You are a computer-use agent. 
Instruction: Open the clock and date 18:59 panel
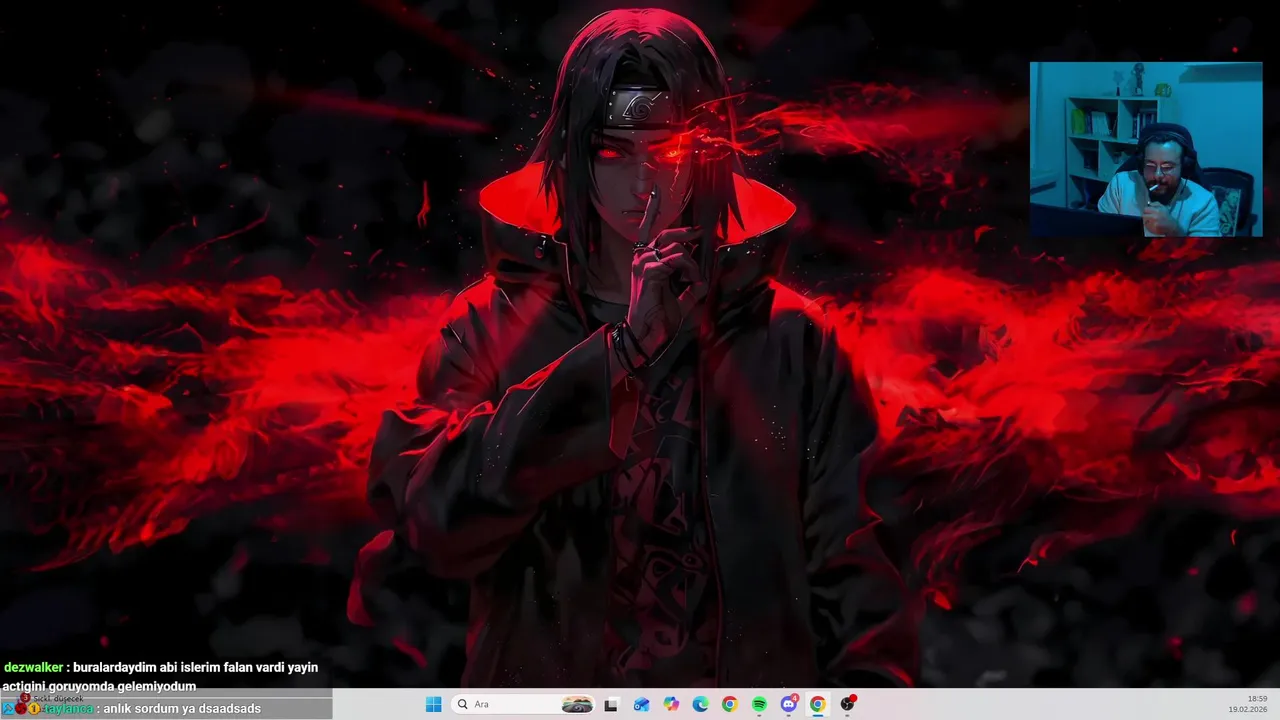[x=1247, y=704]
